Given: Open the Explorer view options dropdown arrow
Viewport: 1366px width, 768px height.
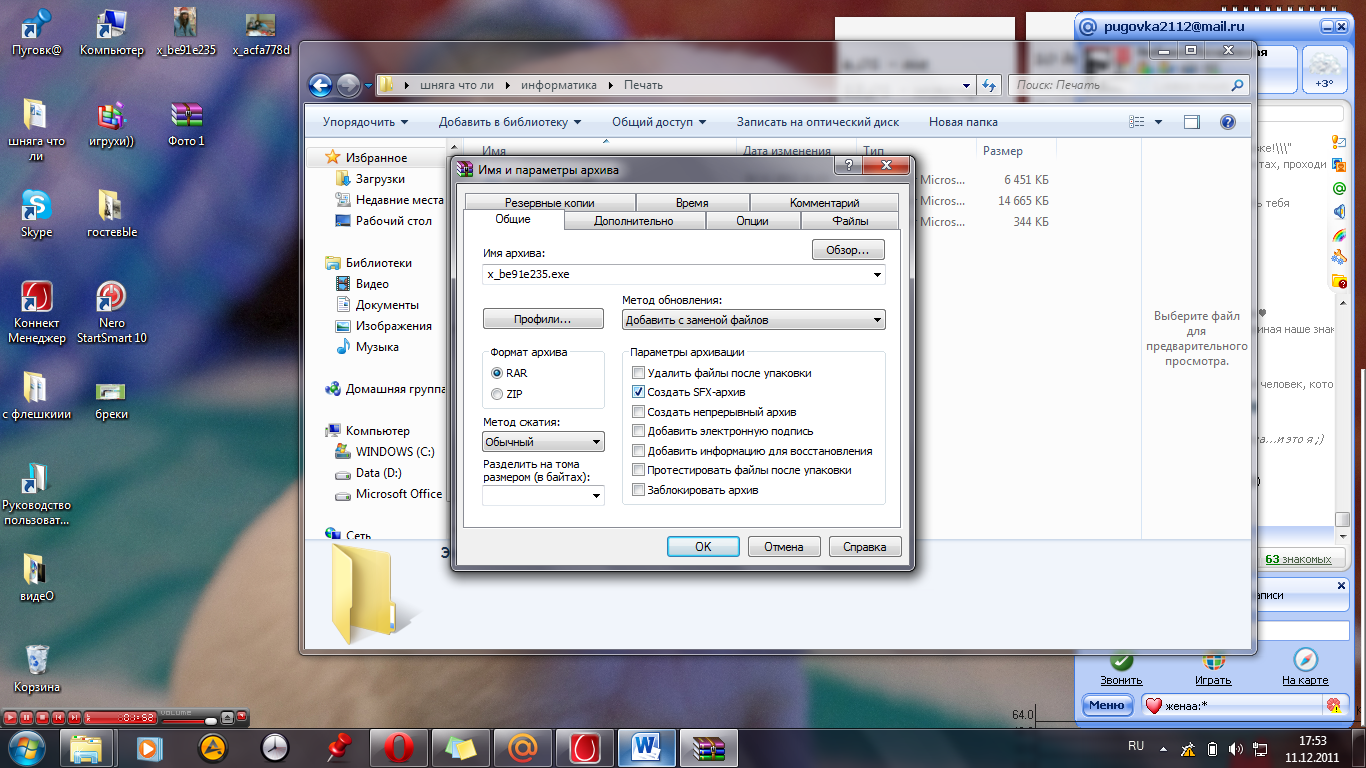Looking at the screenshot, I should pyautogui.click(x=1158, y=122).
